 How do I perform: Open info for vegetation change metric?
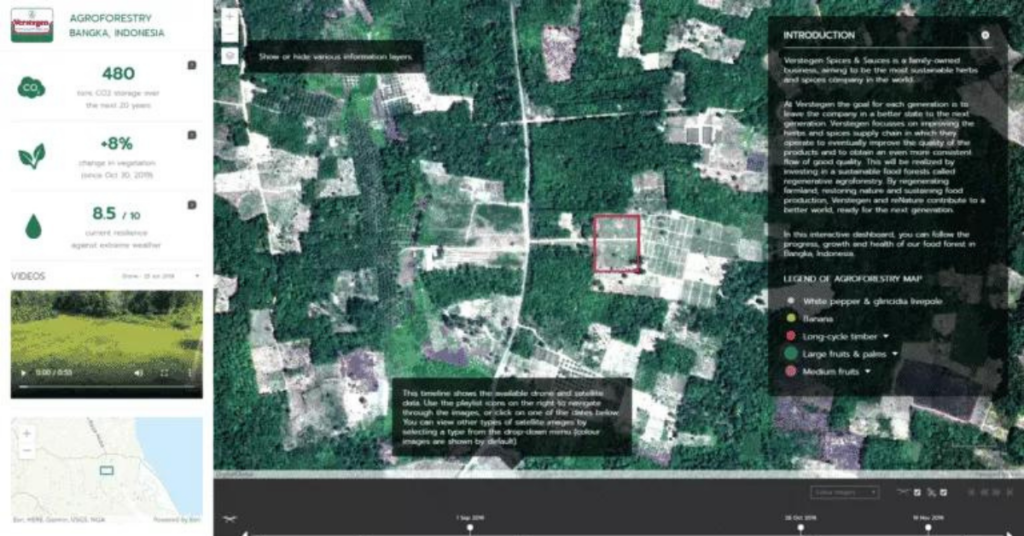(192, 136)
